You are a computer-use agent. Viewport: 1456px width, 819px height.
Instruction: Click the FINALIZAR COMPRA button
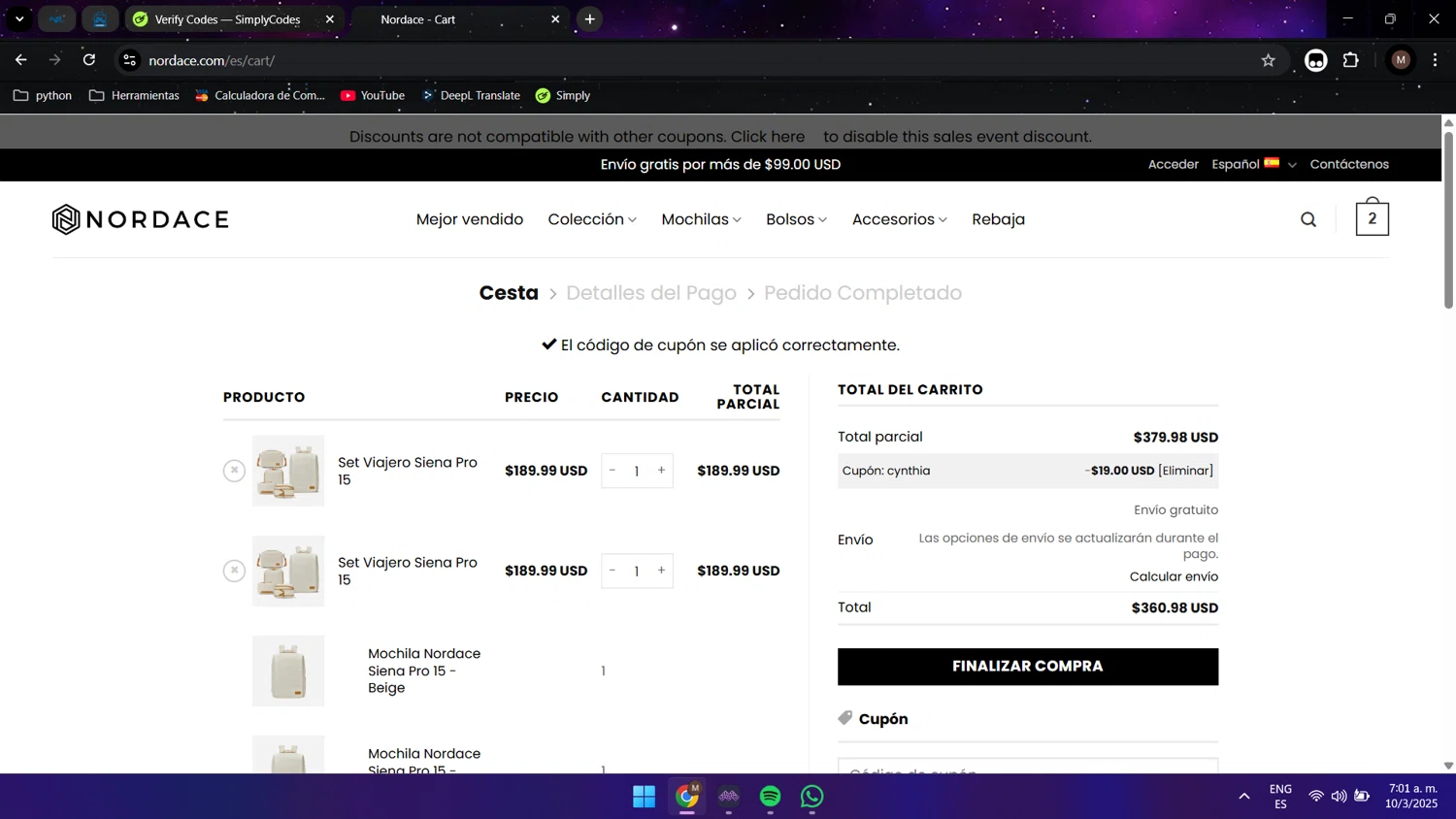point(1028,667)
